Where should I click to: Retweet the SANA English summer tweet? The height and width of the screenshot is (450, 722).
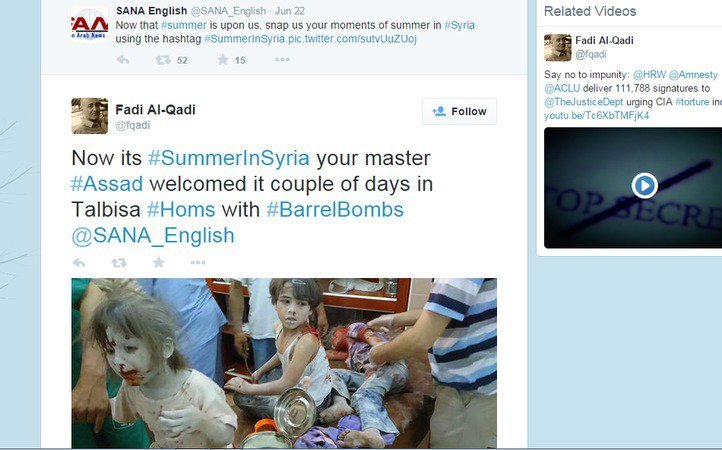coord(163,60)
